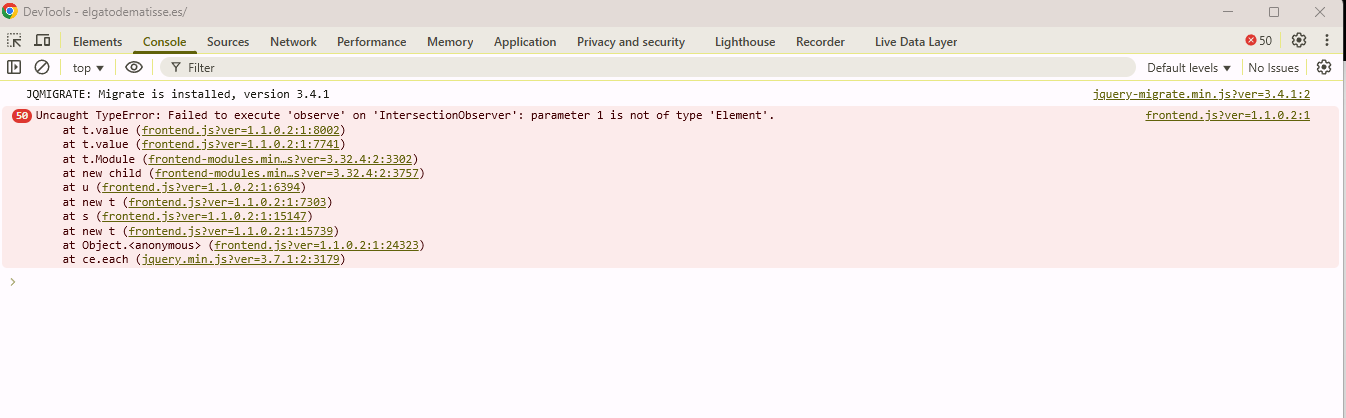The height and width of the screenshot is (418, 1346).
Task: Click the No Issues button
Action: 1273,68
